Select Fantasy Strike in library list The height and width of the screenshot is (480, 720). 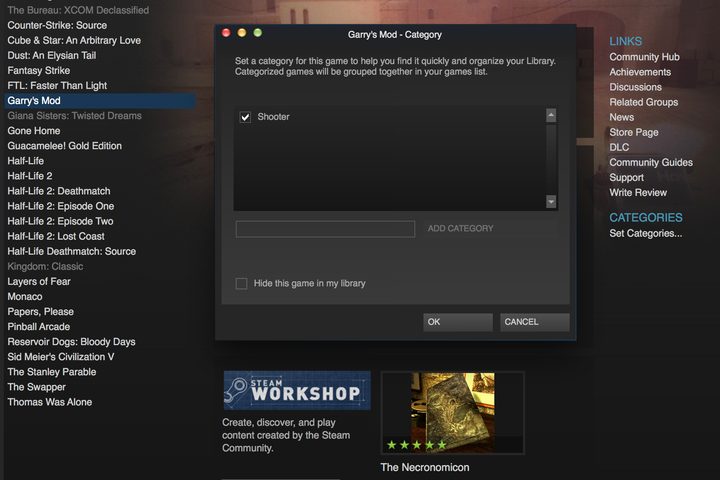(x=39, y=71)
